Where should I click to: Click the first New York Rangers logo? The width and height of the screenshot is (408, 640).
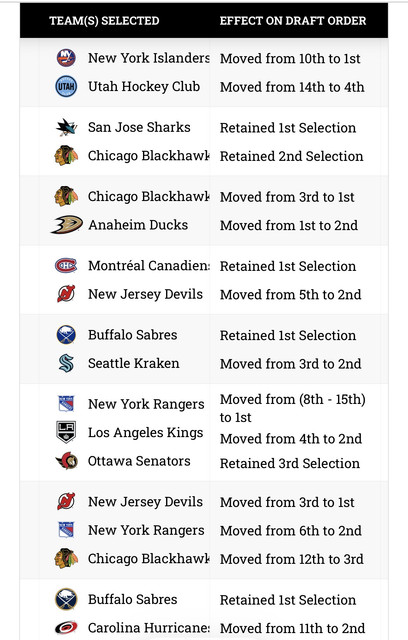point(66,404)
